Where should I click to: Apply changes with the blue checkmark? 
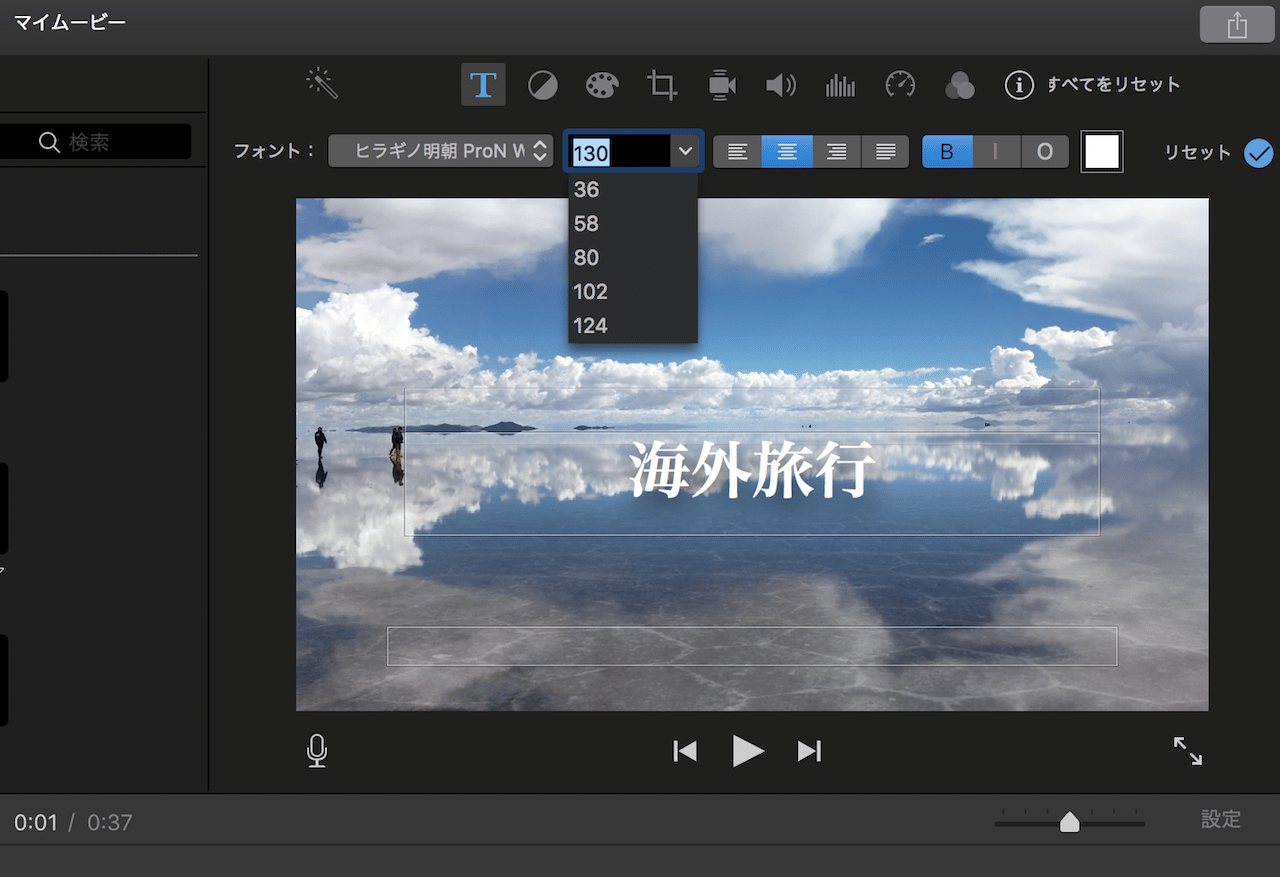(1259, 153)
